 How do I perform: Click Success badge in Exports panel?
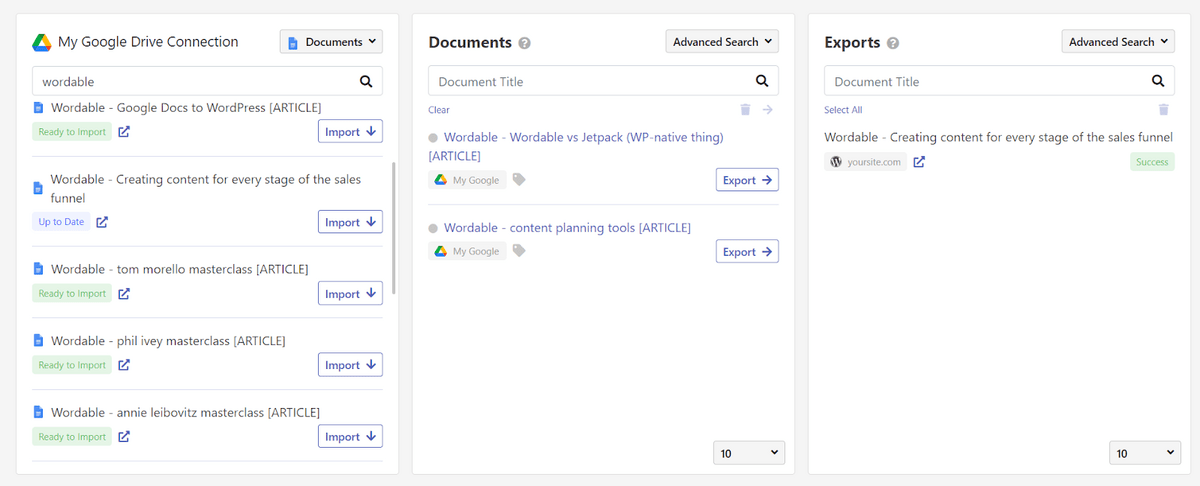1152,162
